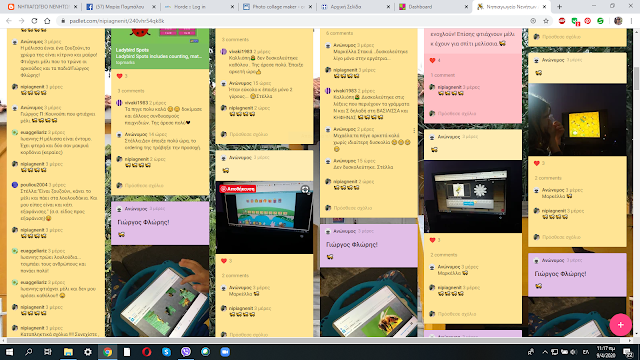Bookmark this page with the star icon
640x360 pixels.
546,21
